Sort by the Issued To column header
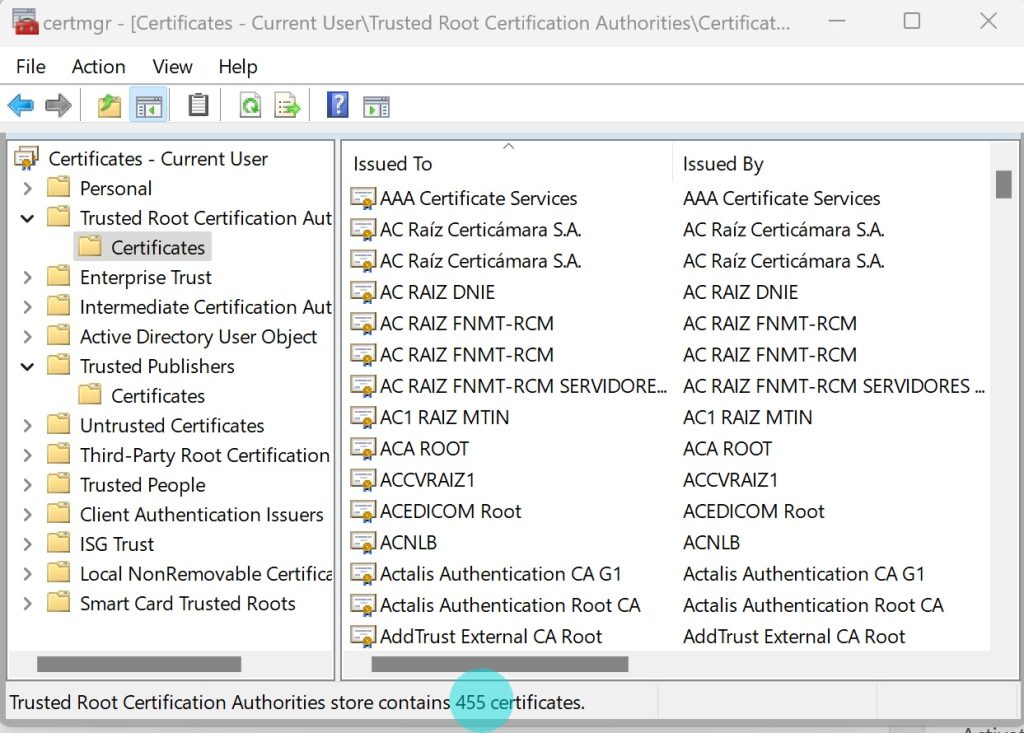The width and height of the screenshot is (1024, 733). [507, 163]
